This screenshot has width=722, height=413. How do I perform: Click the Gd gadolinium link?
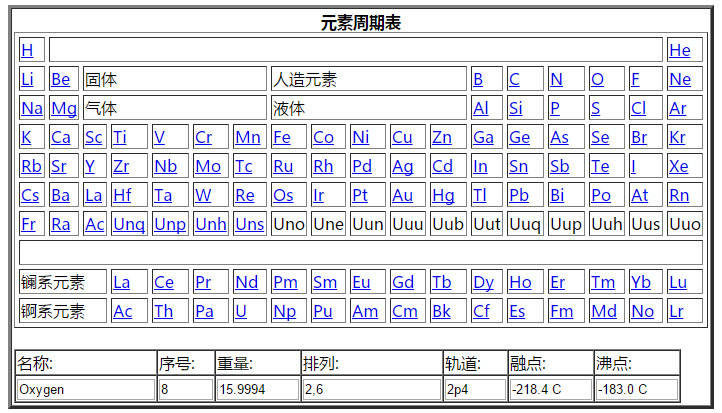click(x=403, y=282)
